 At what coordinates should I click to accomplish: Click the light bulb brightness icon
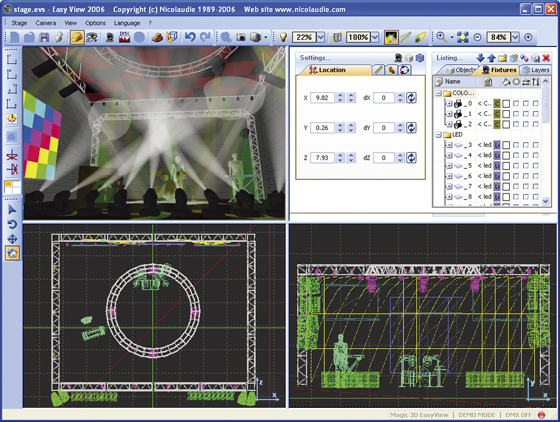coord(283,37)
